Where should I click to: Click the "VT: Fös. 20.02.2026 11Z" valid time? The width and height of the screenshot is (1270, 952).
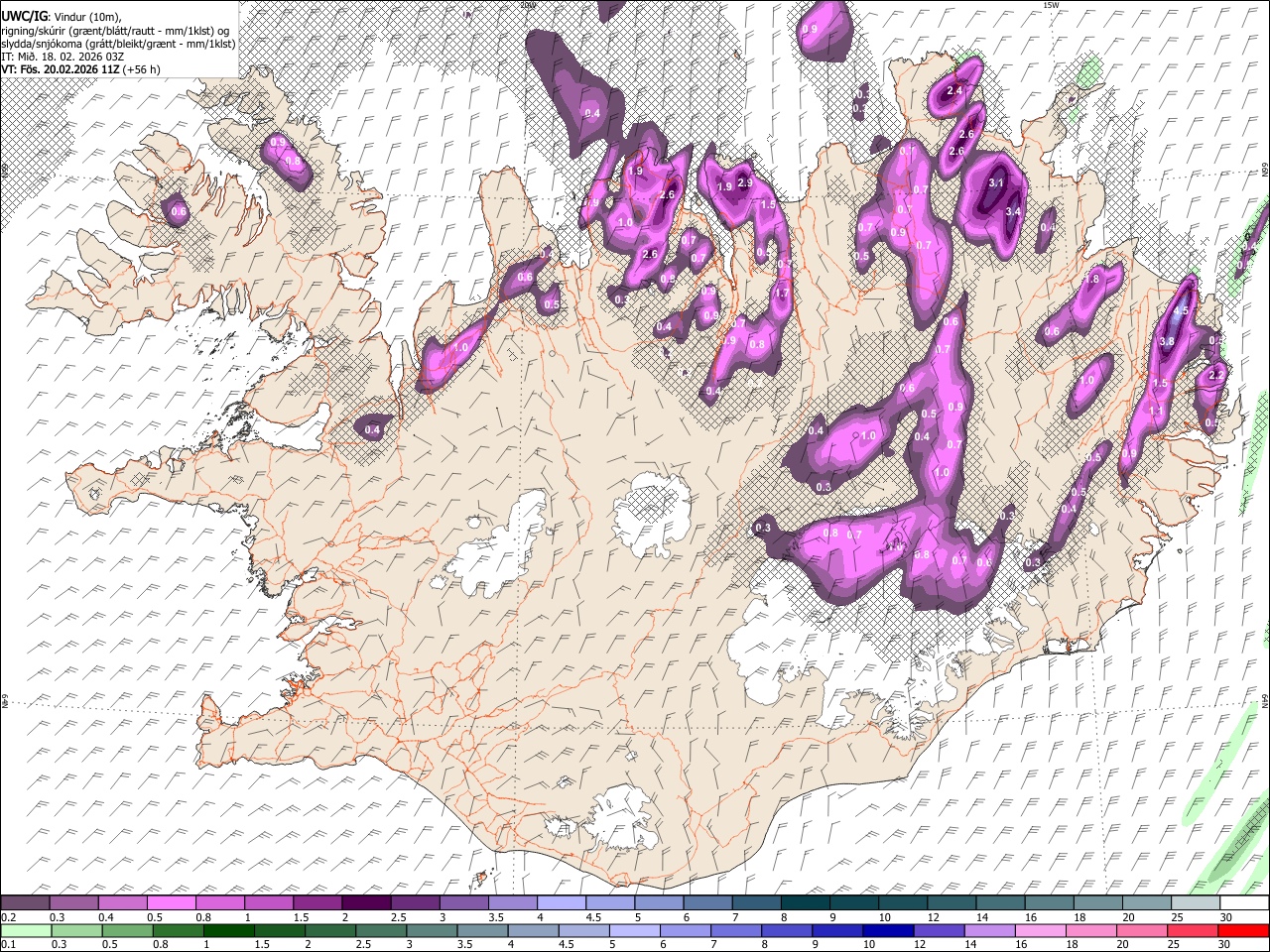[60, 69]
